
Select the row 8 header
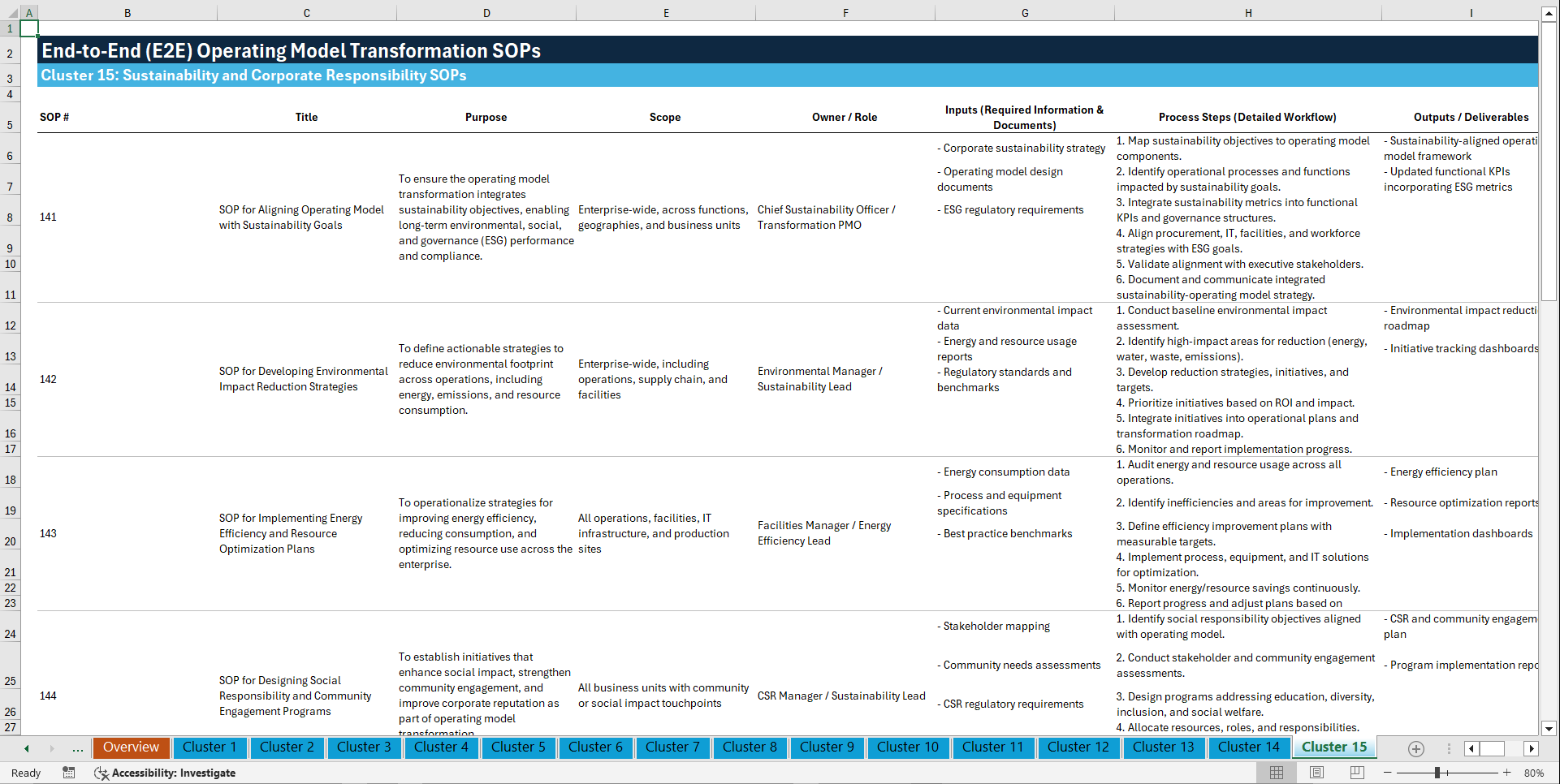point(11,217)
